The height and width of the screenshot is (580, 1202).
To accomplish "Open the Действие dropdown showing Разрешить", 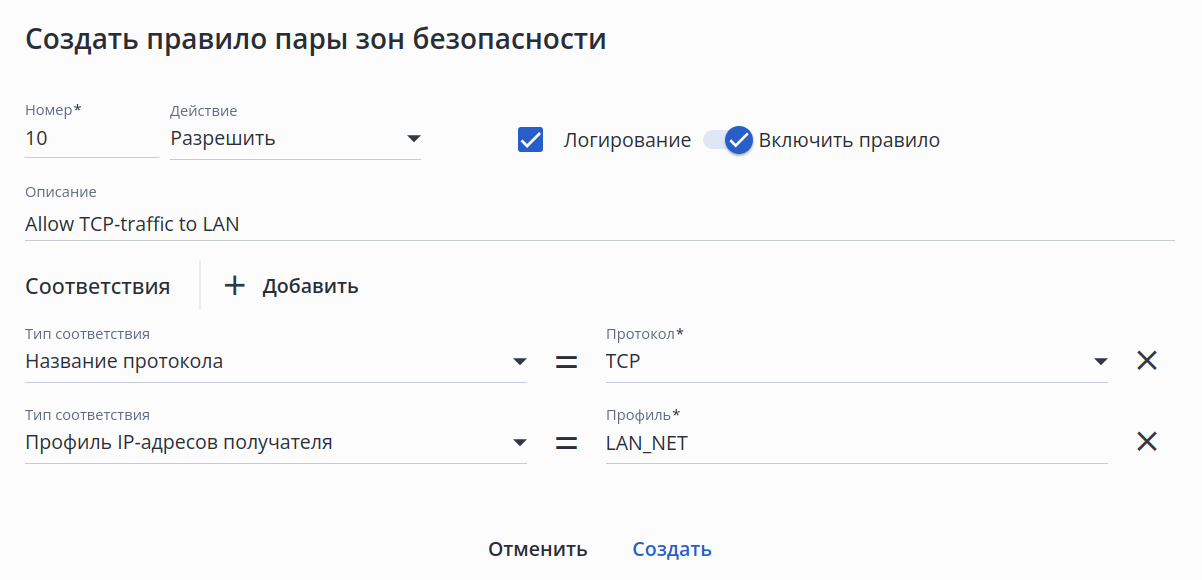I will click(x=295, y=139).
